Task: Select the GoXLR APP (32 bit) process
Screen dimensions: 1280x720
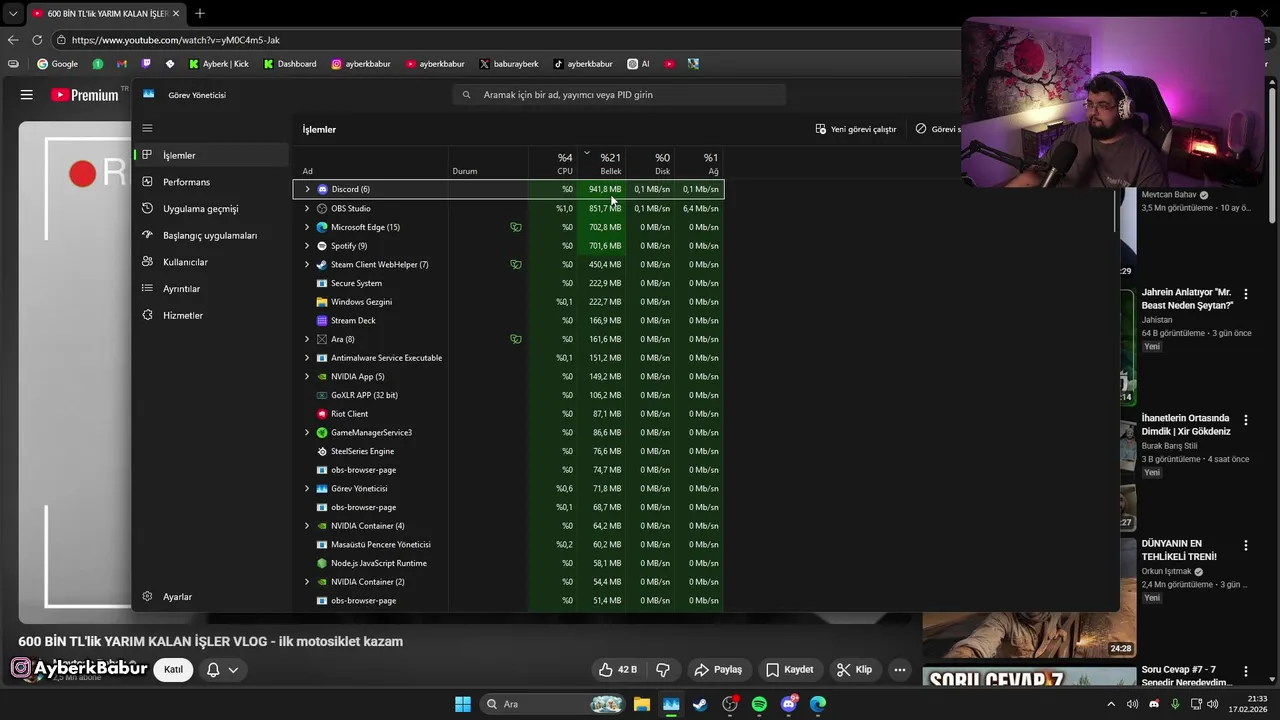Action: [508, 395]
